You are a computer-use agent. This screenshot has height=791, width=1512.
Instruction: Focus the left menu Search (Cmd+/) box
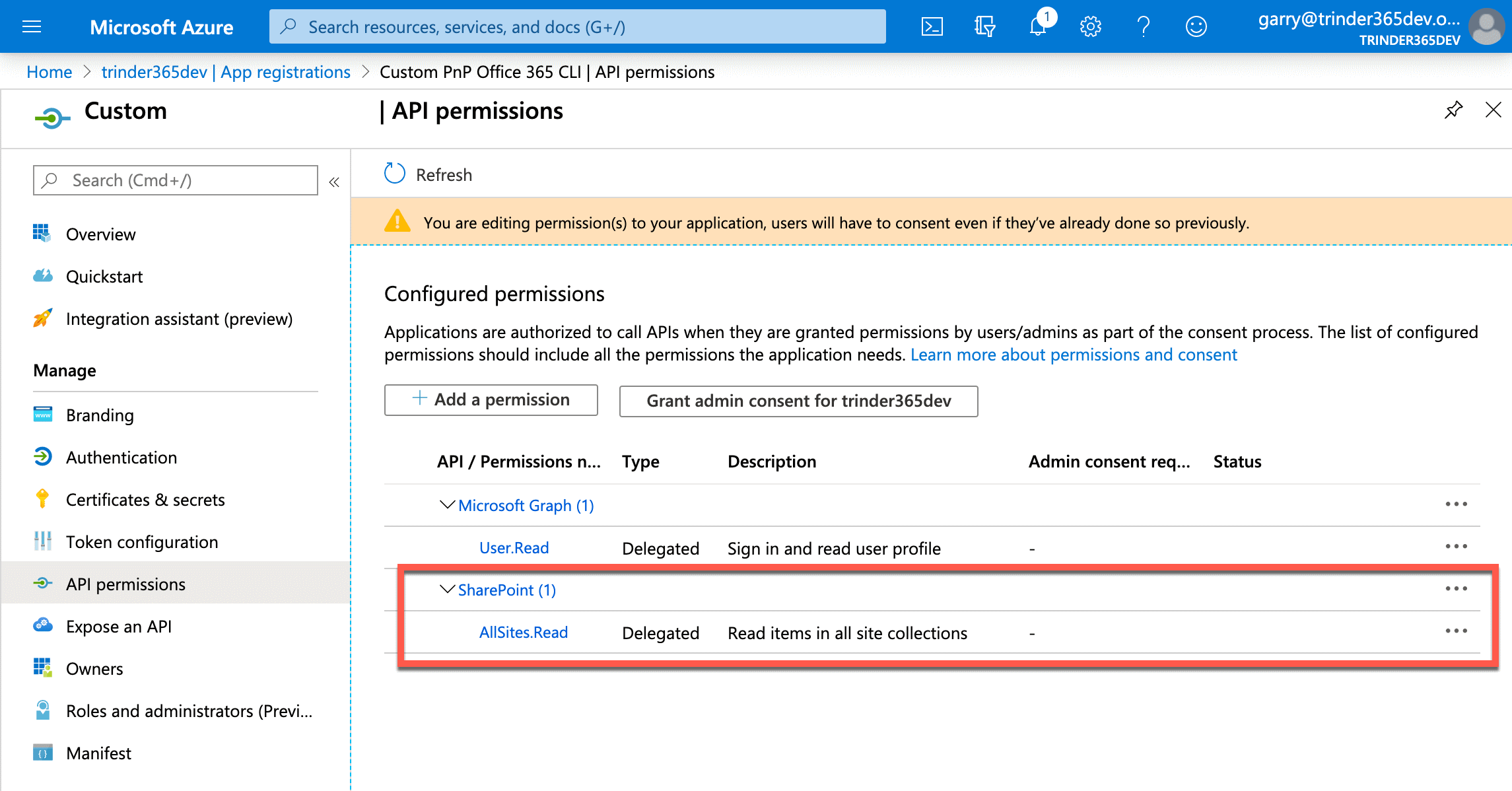(176, 180)
